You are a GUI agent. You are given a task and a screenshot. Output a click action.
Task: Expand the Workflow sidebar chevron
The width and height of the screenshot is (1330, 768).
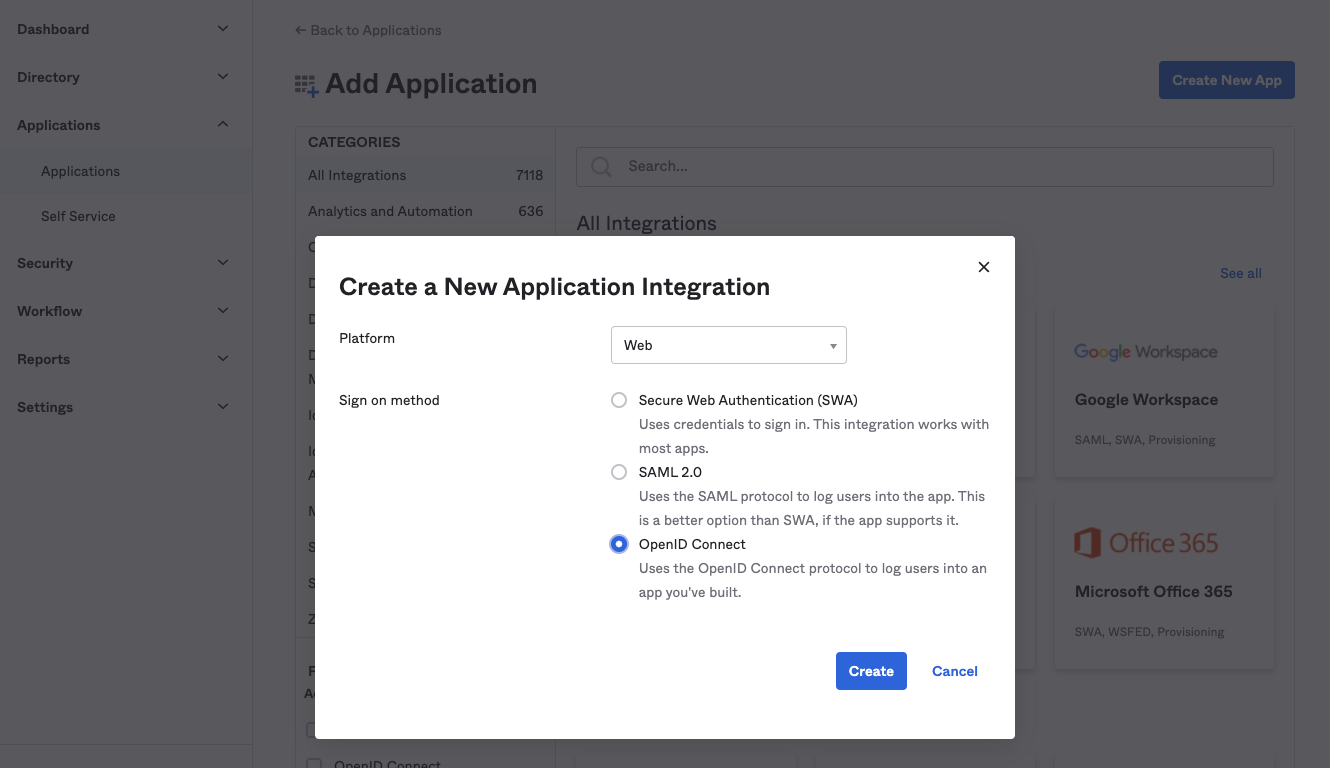pos(223,311)
